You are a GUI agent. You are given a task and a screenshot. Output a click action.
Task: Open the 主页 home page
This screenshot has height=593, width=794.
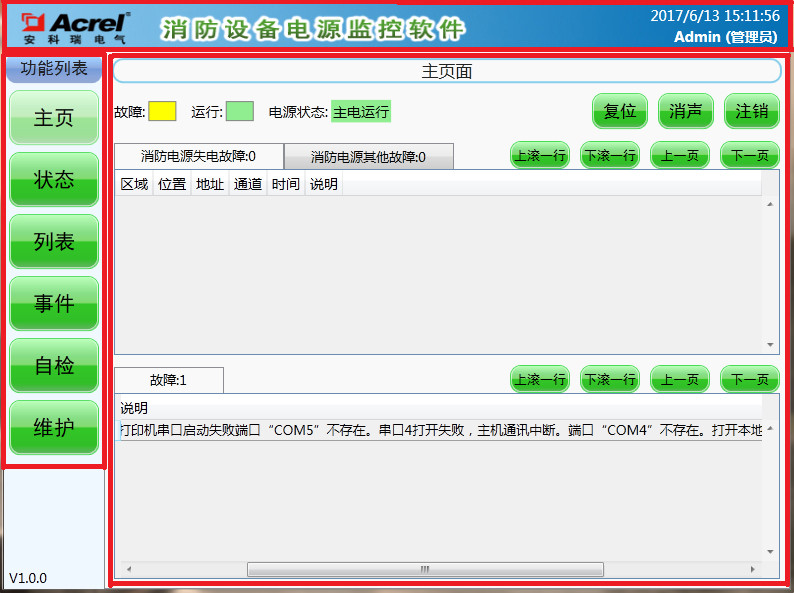(x=54, y=118)
